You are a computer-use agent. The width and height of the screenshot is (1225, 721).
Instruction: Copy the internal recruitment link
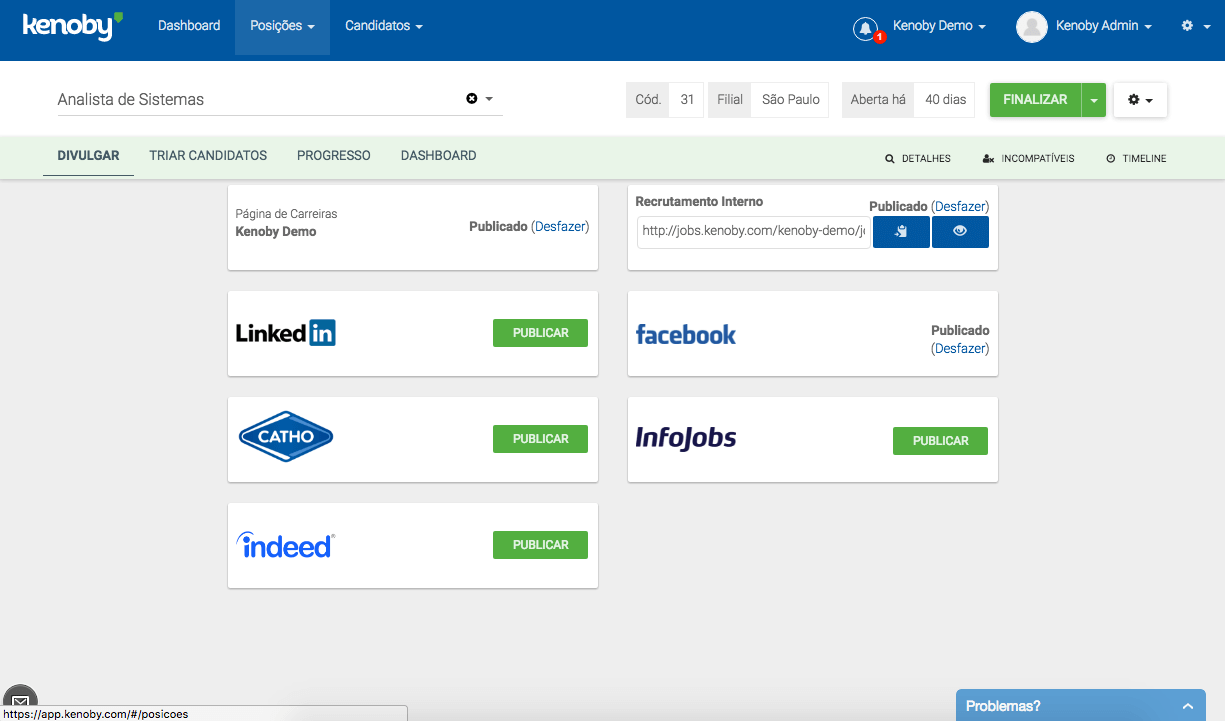[901, 232]
